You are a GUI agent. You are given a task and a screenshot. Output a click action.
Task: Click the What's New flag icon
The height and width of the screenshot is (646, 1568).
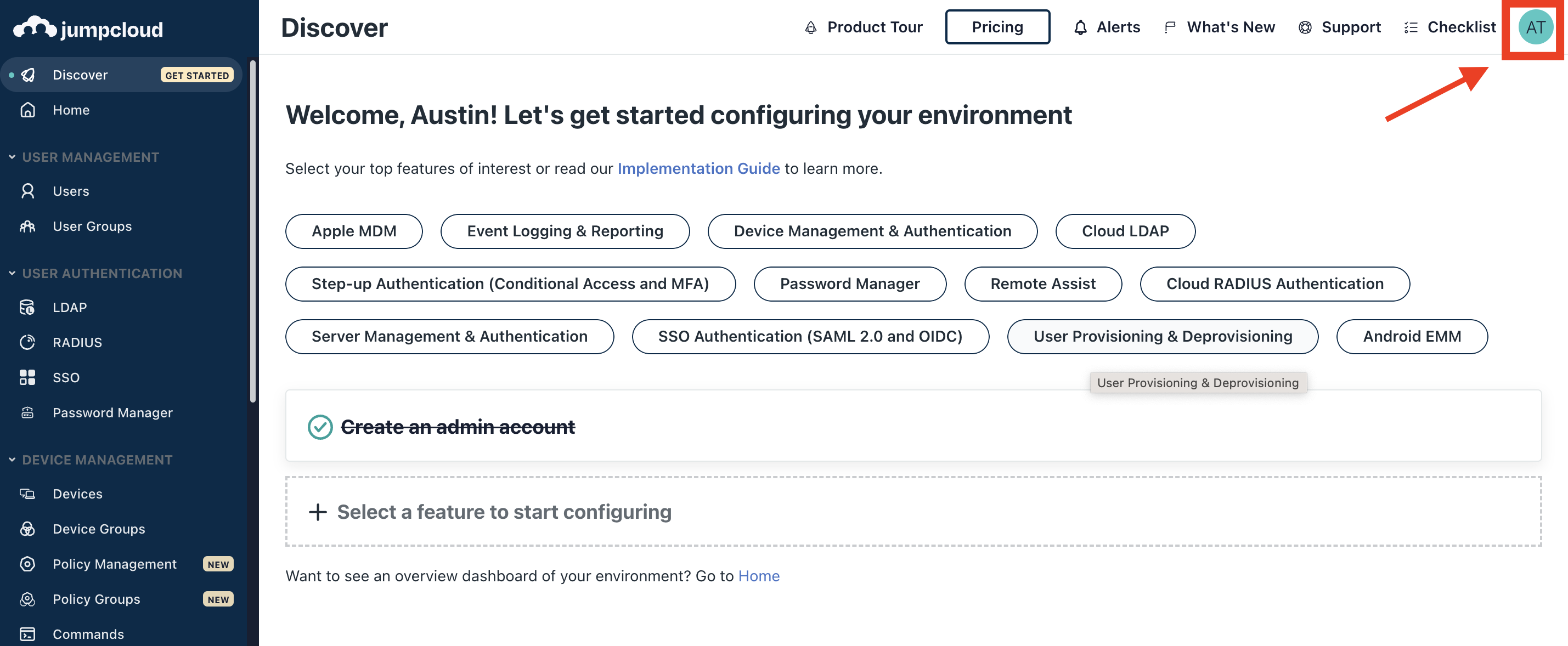pyautogui.click(x=1170, y=27)
